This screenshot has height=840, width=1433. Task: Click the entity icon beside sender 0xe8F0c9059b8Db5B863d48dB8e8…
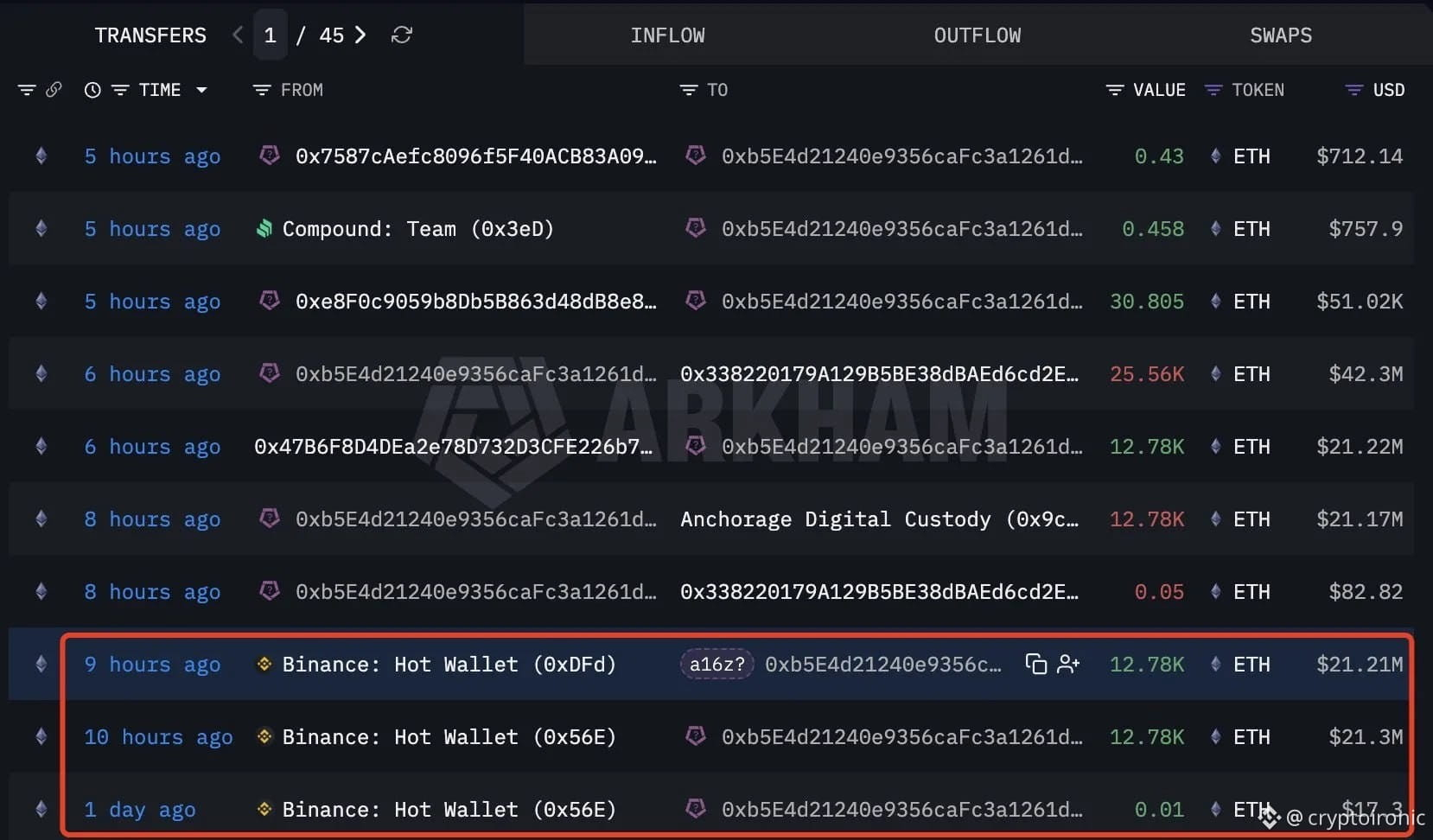pos(270,301)
